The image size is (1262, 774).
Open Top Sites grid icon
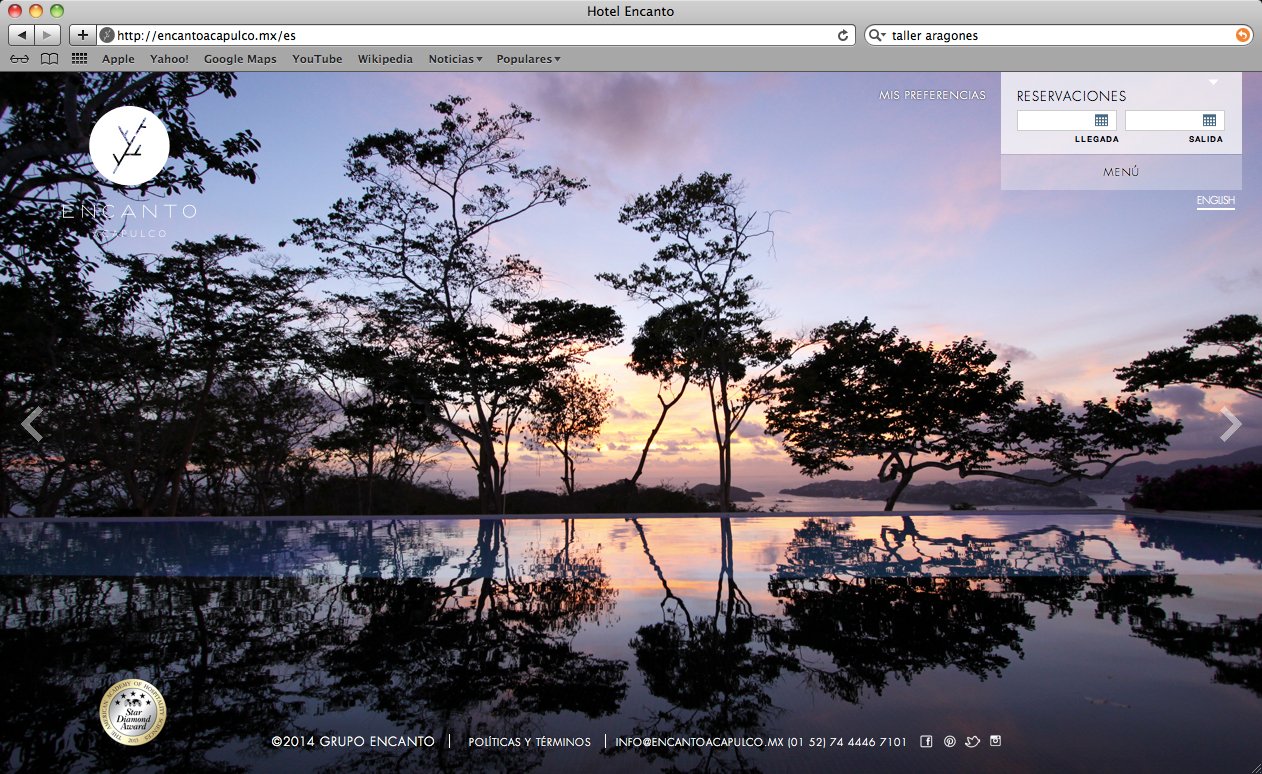tap(79, 59)
